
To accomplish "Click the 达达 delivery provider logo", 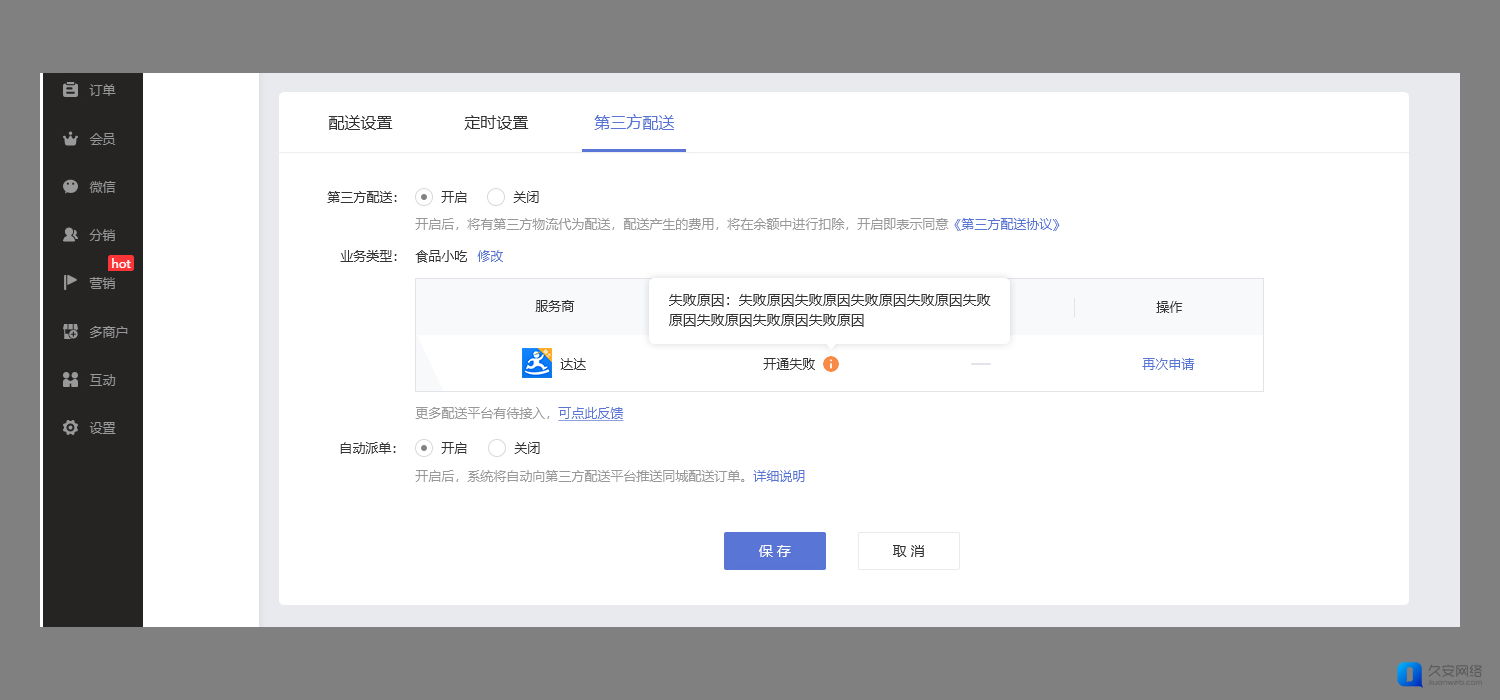I will (x=537, y=363).
